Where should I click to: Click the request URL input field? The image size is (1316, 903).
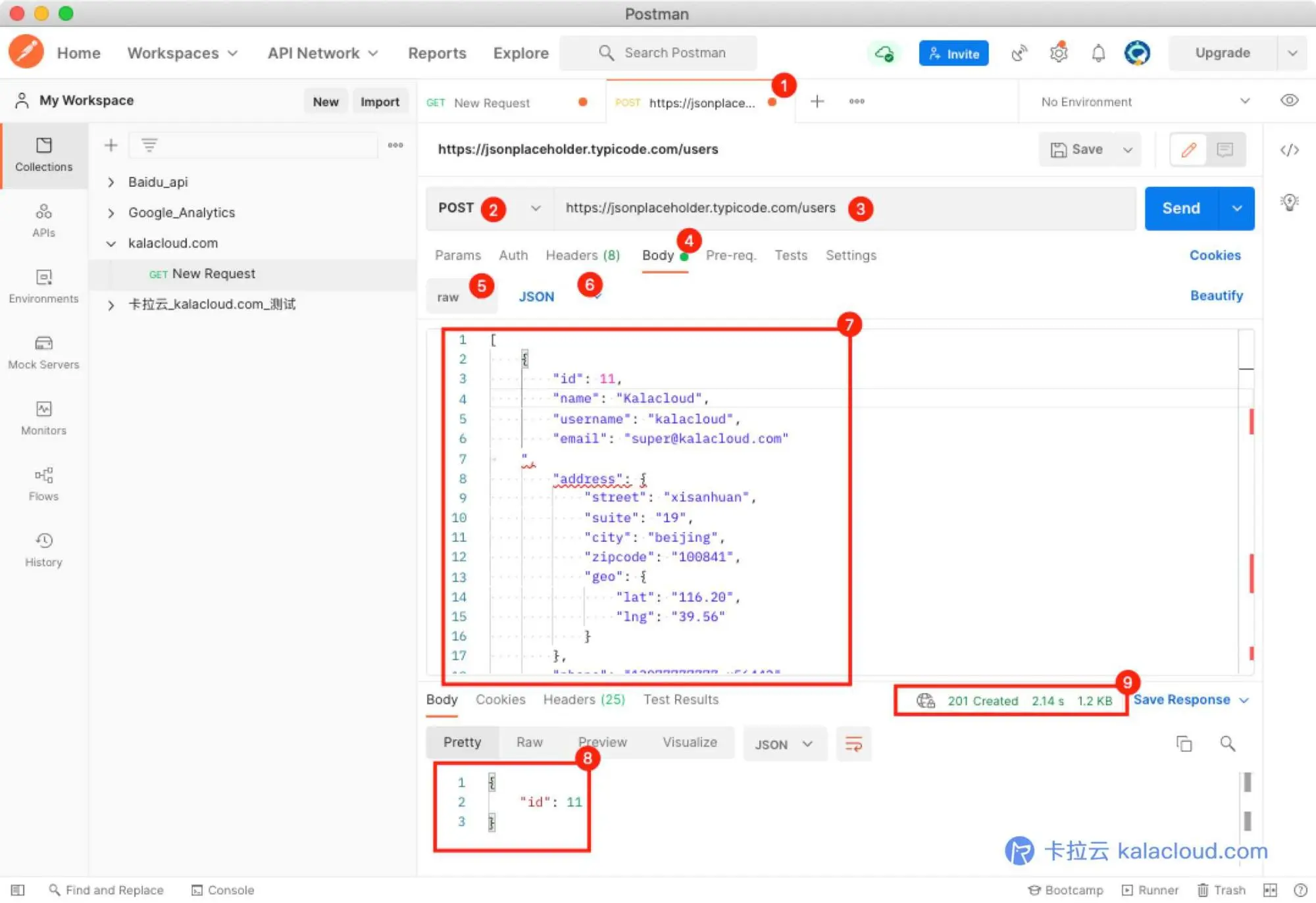[x=845, y=208]
